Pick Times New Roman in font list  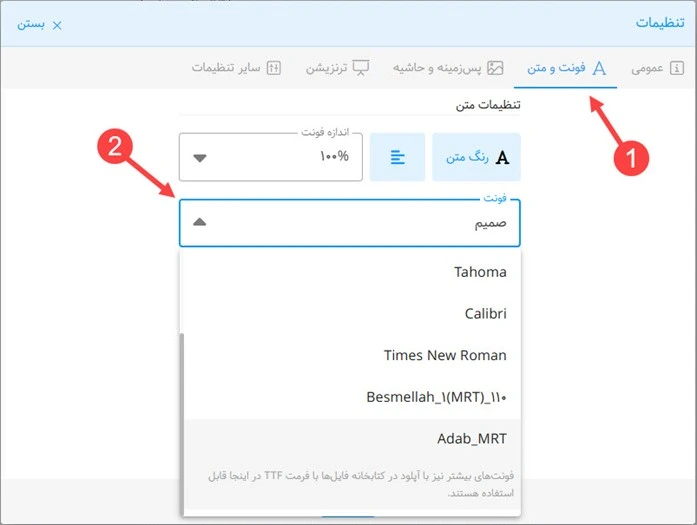pos(445,355)
